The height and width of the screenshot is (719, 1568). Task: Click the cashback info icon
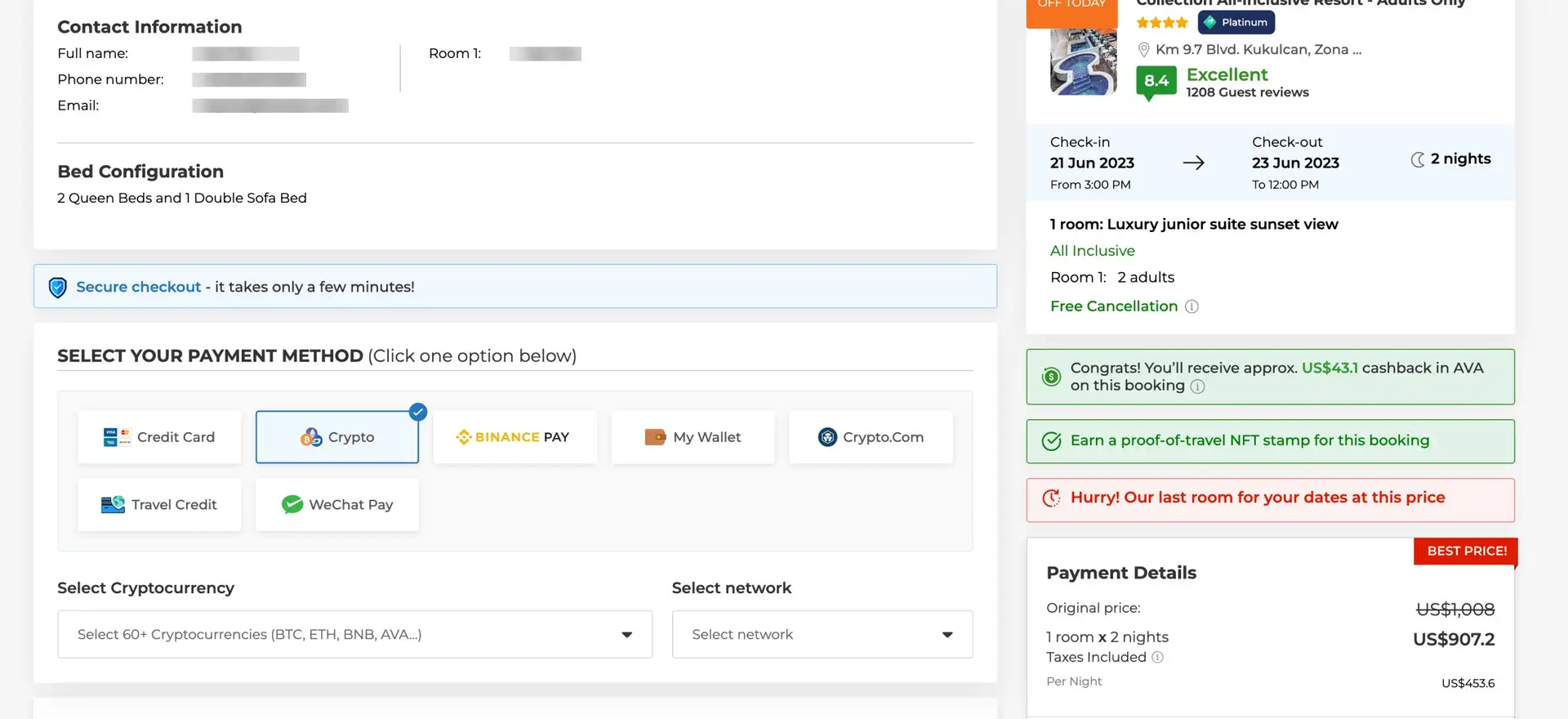(1197, 386)
